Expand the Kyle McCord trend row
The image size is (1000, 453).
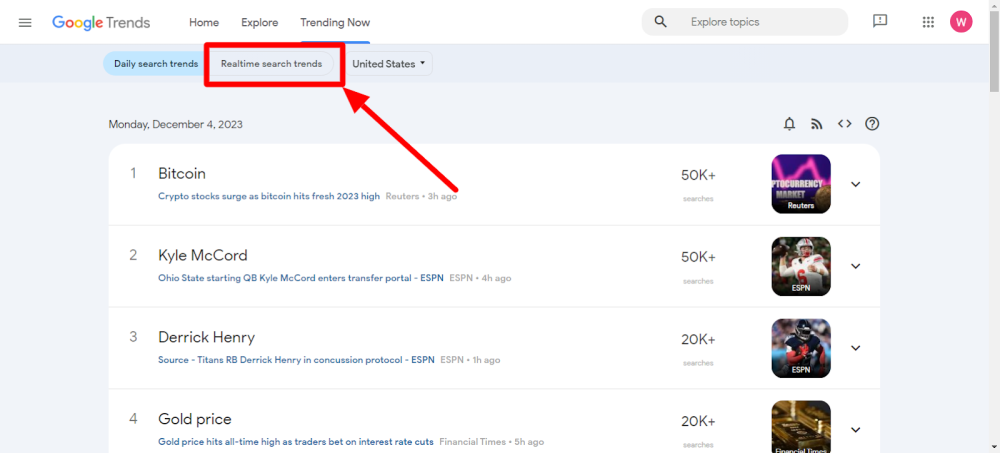pos(856,266)
